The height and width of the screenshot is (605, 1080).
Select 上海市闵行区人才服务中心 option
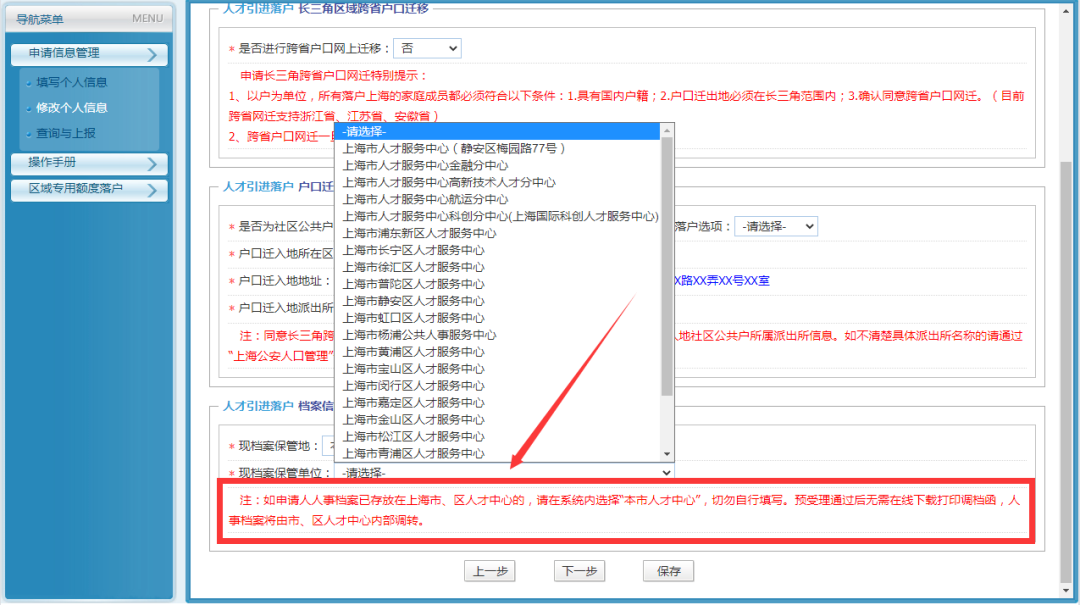[x=413, y=386]
